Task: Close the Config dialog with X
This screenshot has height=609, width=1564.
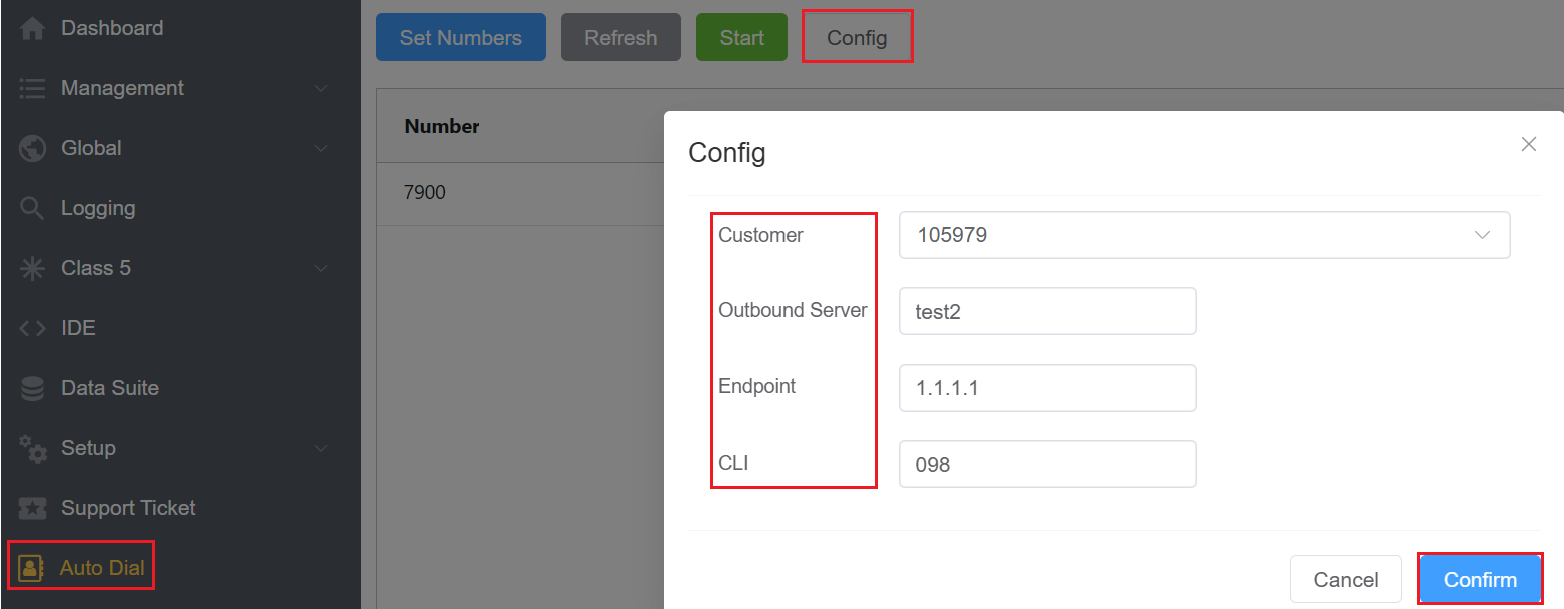Action: [1528, 144]
